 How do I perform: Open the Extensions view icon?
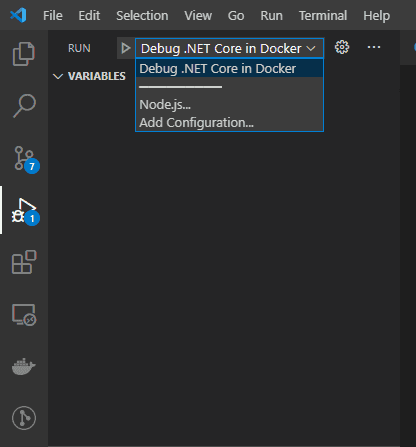(24, 262)
